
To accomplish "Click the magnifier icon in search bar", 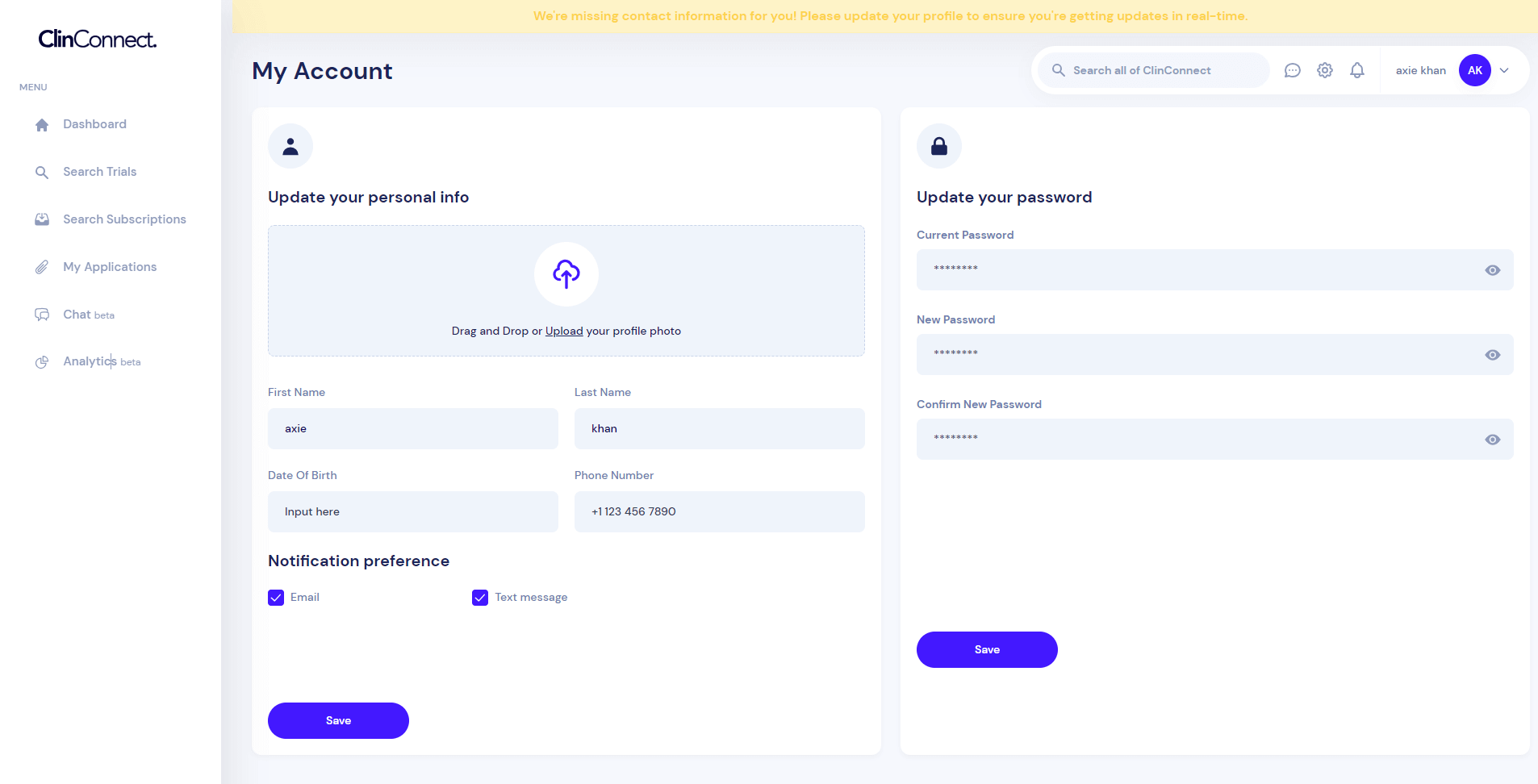I will pos(1059,70).
